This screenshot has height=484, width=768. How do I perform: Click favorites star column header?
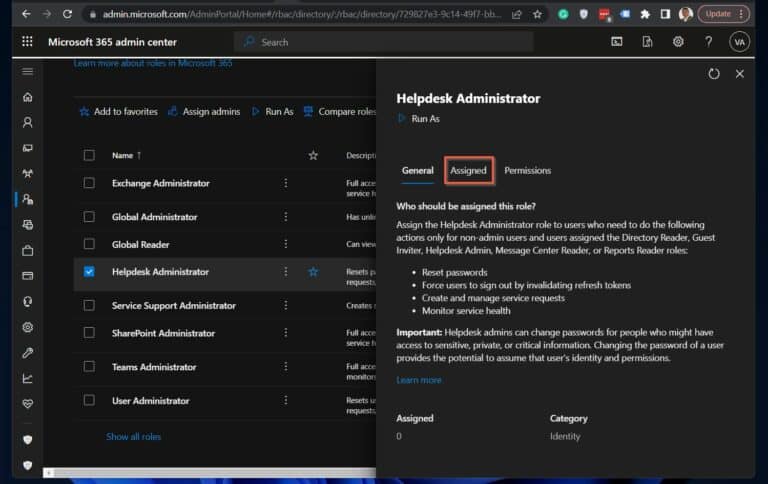point(313,155)
